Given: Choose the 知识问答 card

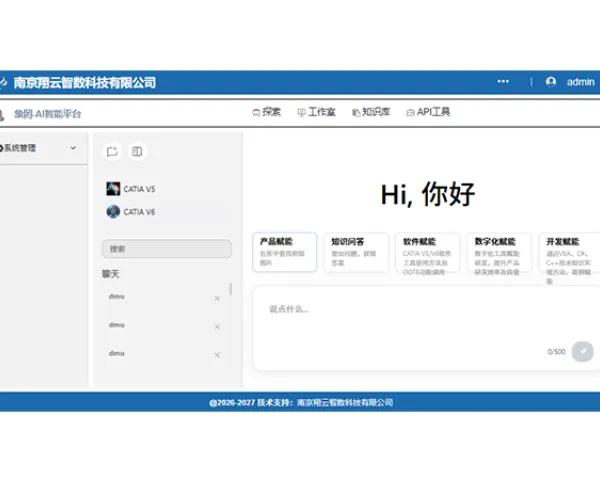Looking at the screenshot, I should tap(356, 252).
